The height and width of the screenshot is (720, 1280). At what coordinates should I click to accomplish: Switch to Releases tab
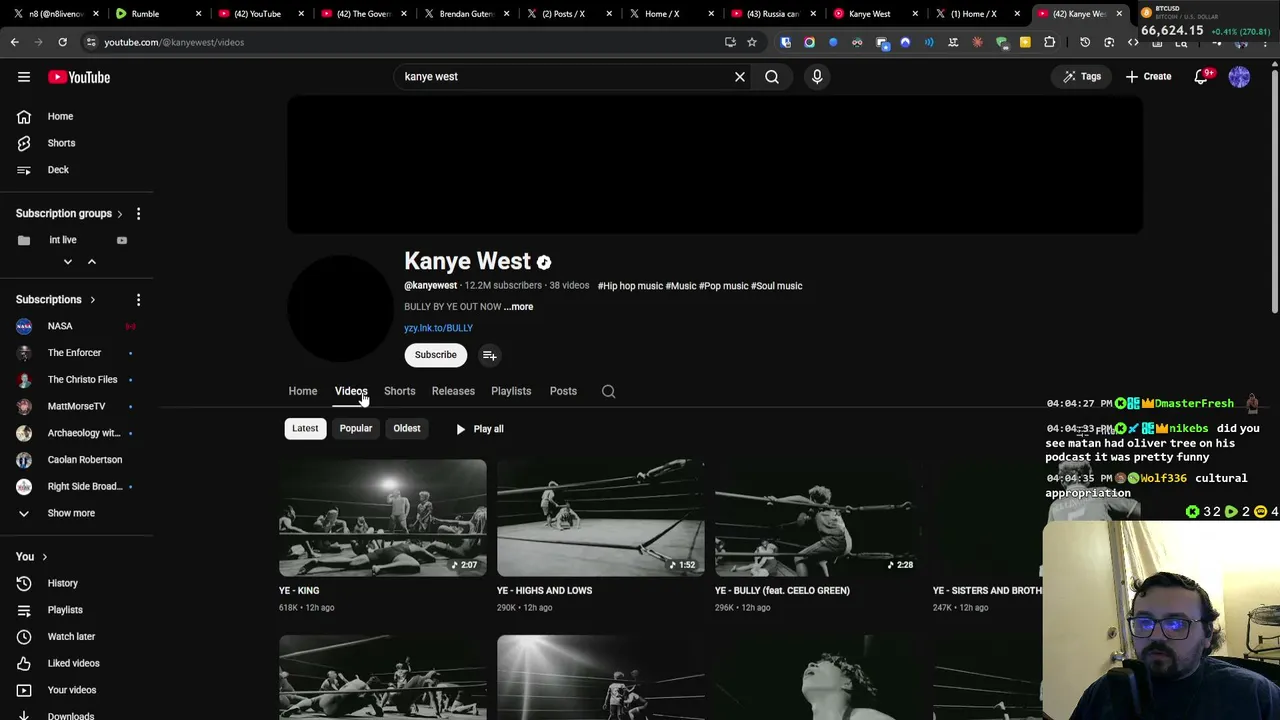coord(453,391)
